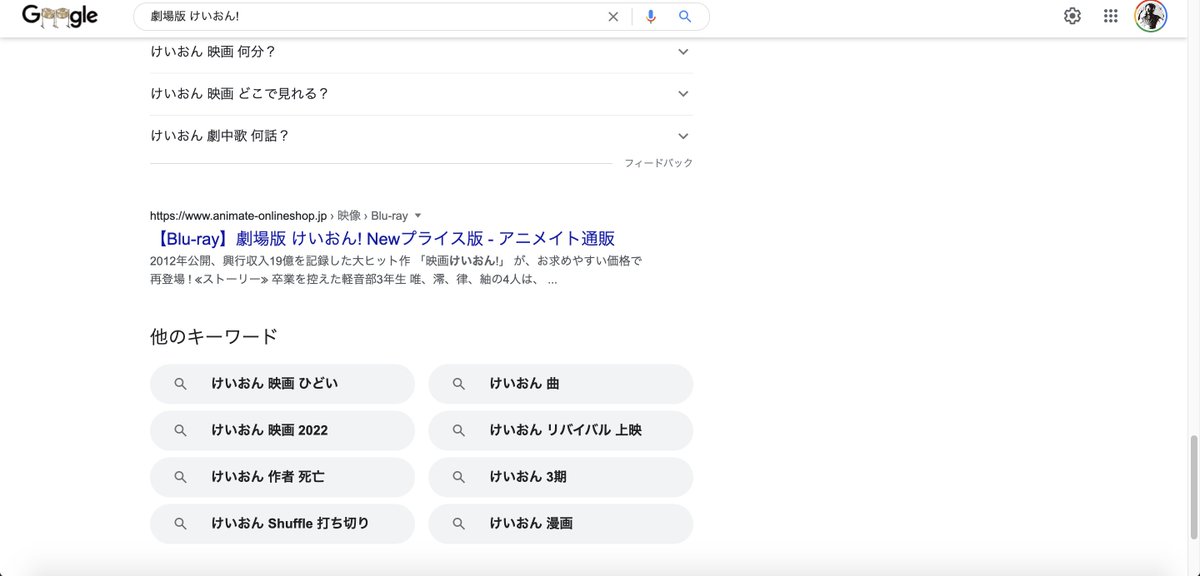Open Google apps grid
This screenshot has height=576, width=1200.
pyautogui.click(x=1110, y=16)
